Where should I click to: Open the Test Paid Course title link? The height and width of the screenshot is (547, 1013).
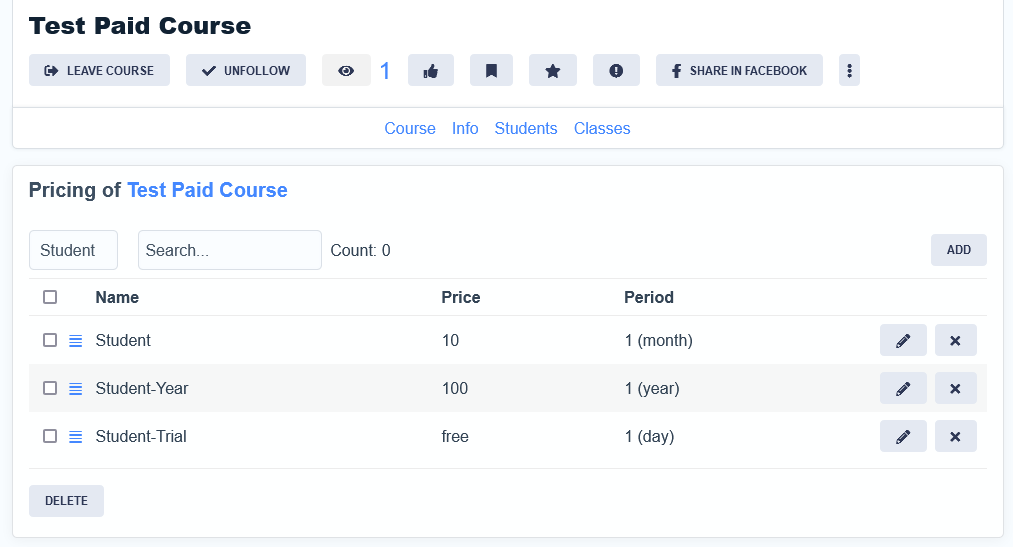point(207,190)
